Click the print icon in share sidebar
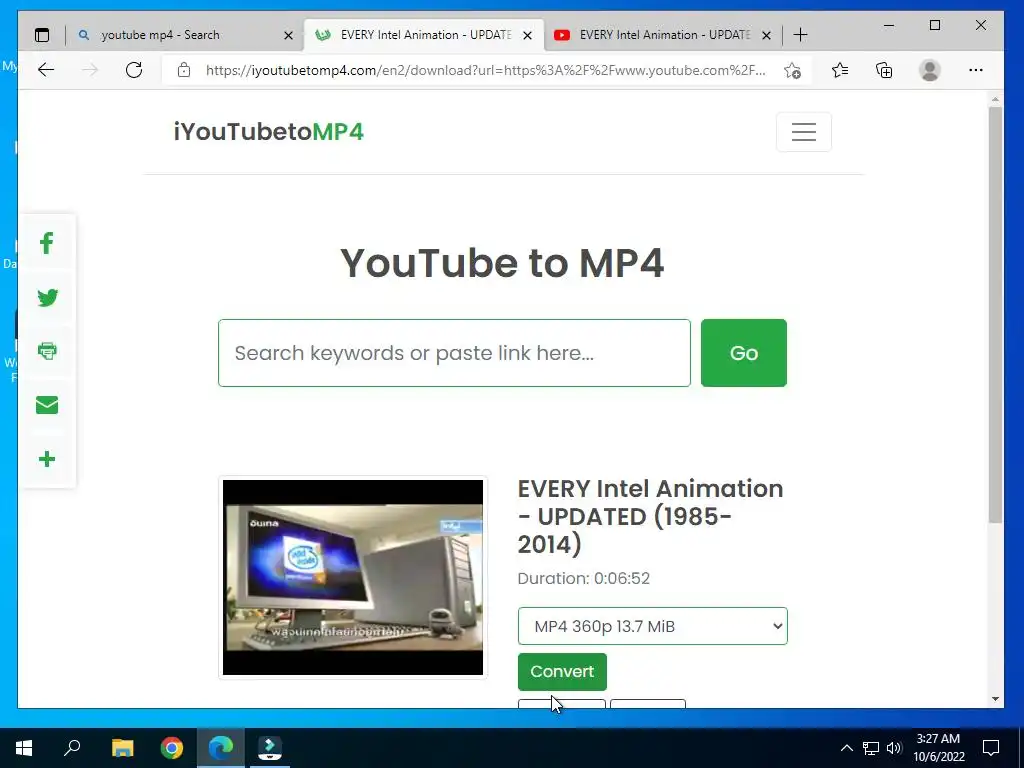This screenshot has width=1024, height=768. tap(47, 351)
